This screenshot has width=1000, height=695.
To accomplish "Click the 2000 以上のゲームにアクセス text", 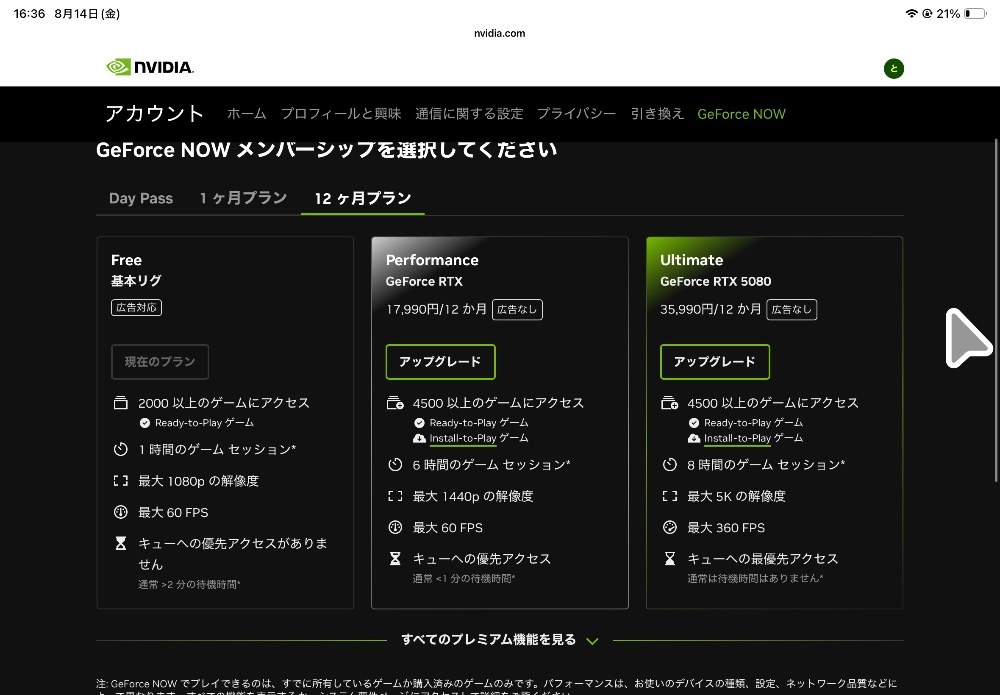I will point(224,403).
